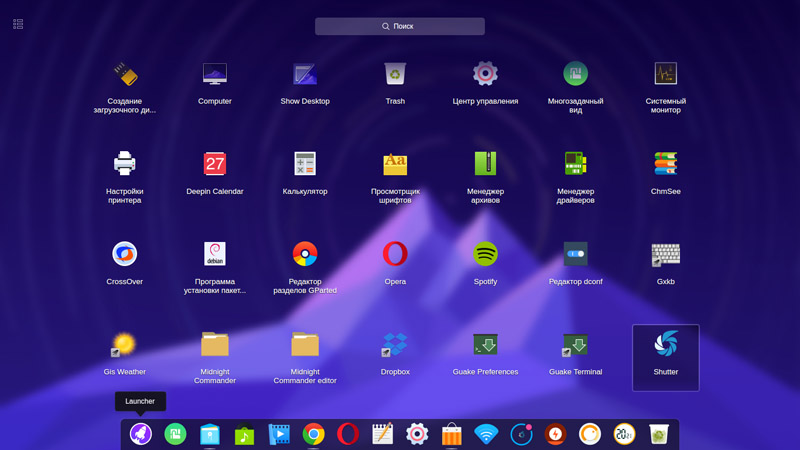Click the Wi-Fi network dock icon
Image resolution: width=800 pixels, height=450 pixels.
(x=486, y=434)
